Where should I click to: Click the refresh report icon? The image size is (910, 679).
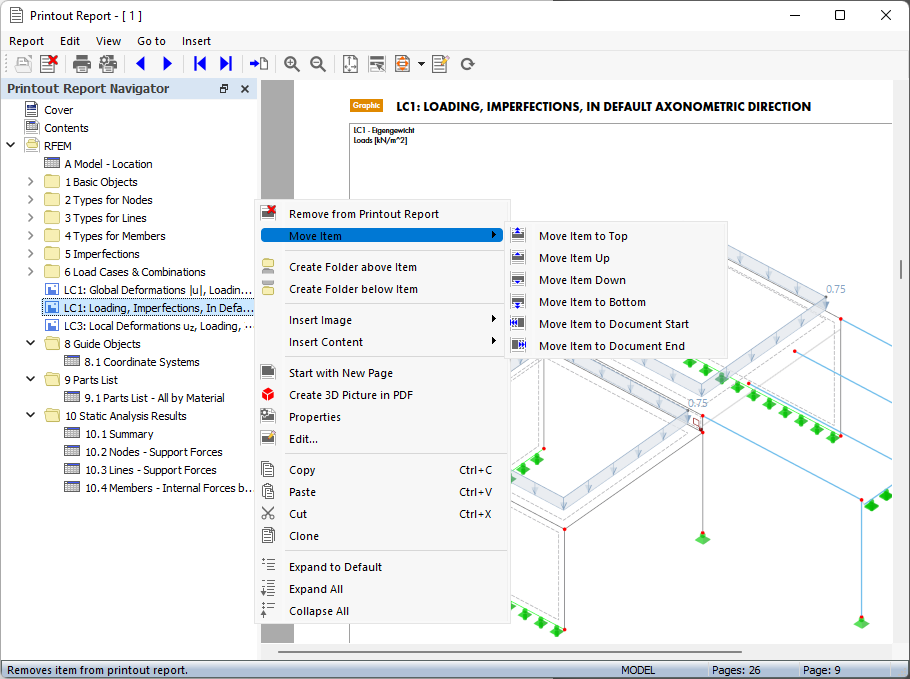pyautogui.click(x=468, y=64)
